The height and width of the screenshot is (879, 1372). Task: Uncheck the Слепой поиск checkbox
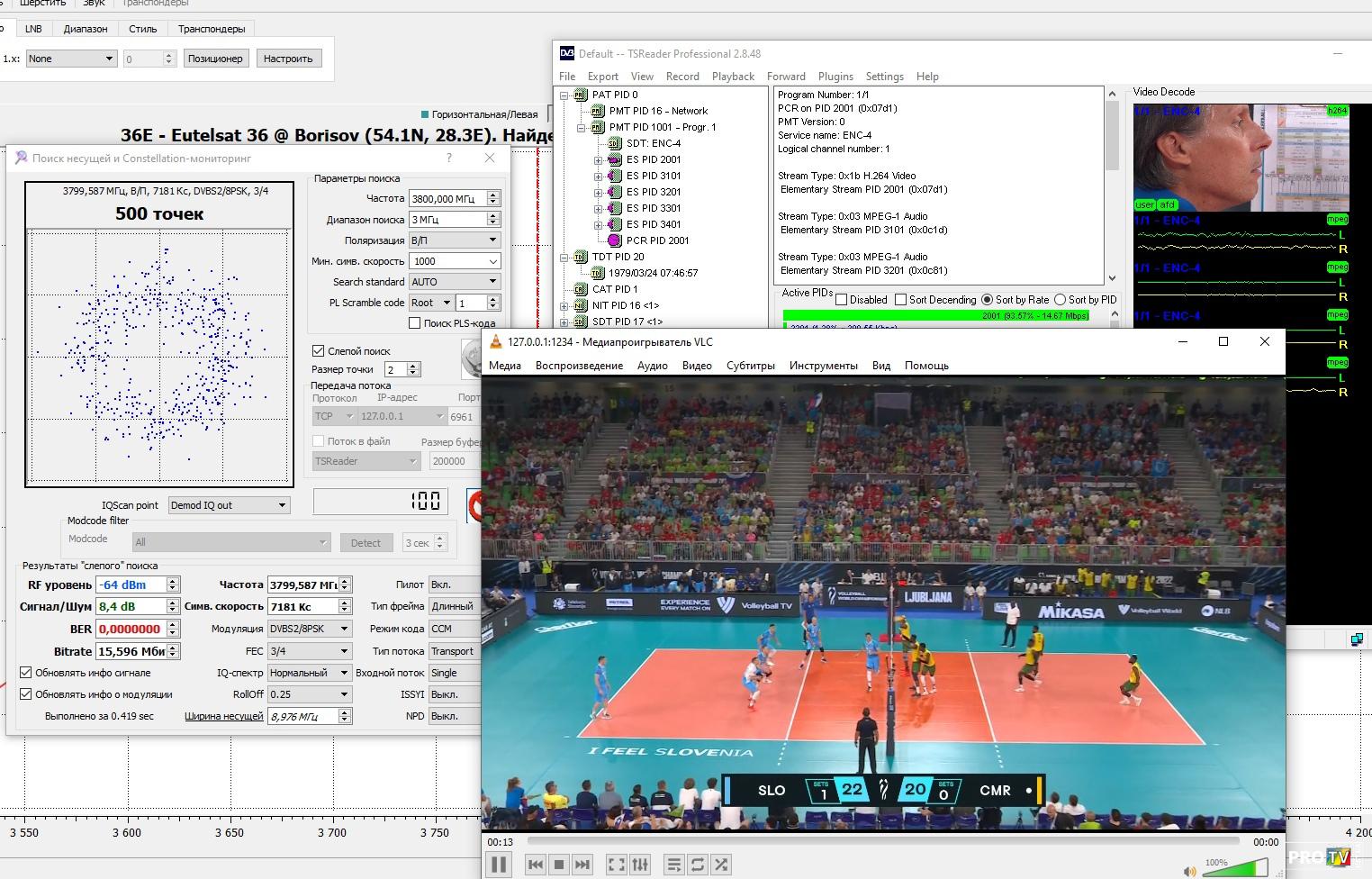318,351
